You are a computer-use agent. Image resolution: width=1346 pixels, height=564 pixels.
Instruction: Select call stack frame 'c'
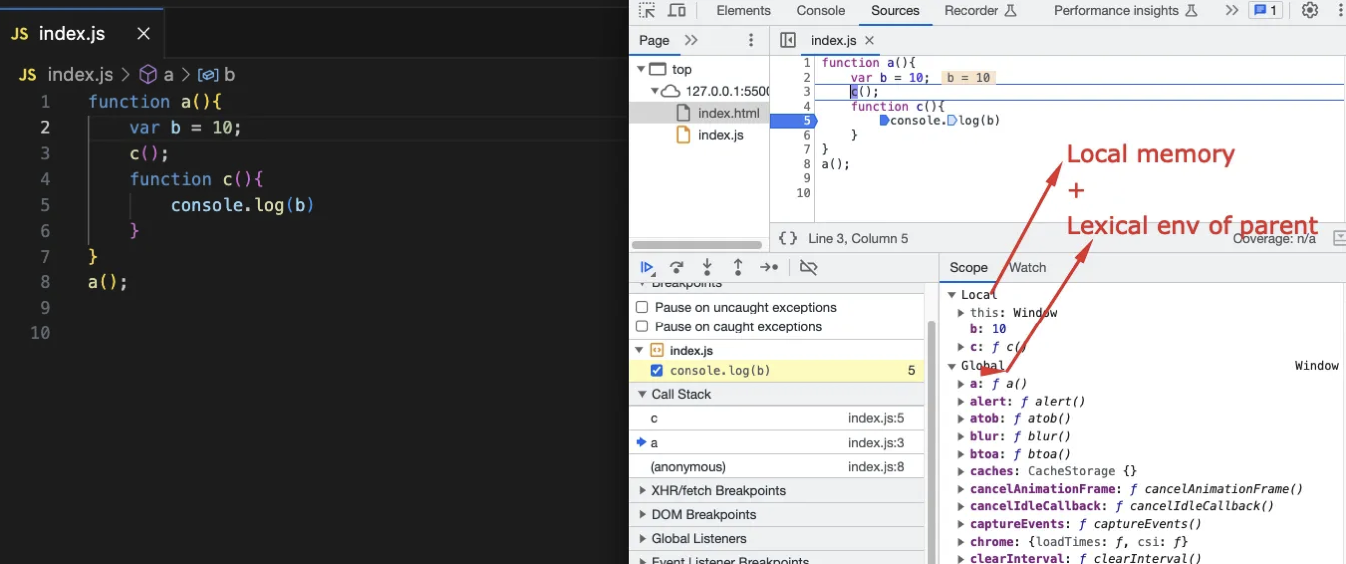(776, 418)
